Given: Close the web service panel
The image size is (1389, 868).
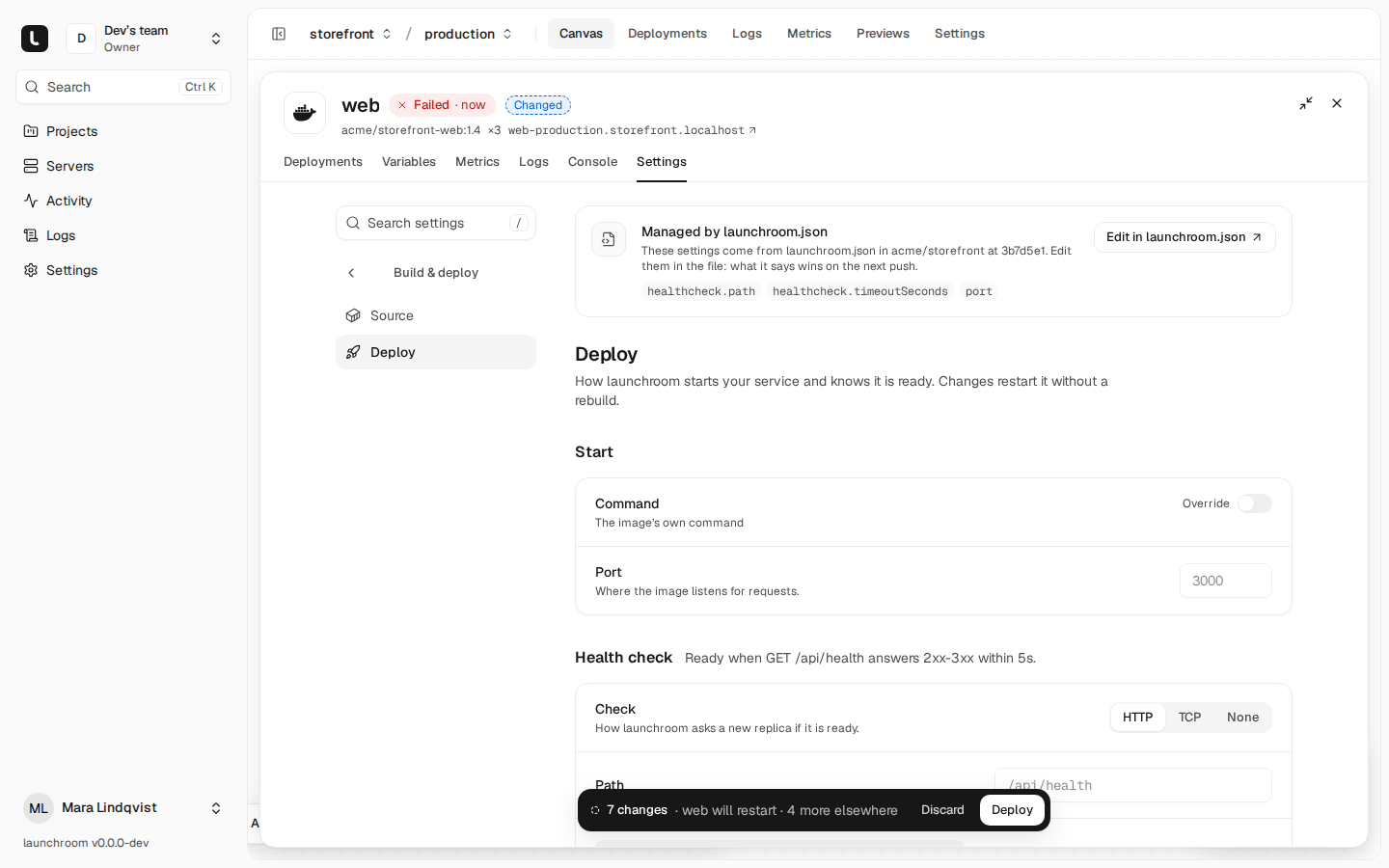Looking at the screenshot, I should (1337, 103).
